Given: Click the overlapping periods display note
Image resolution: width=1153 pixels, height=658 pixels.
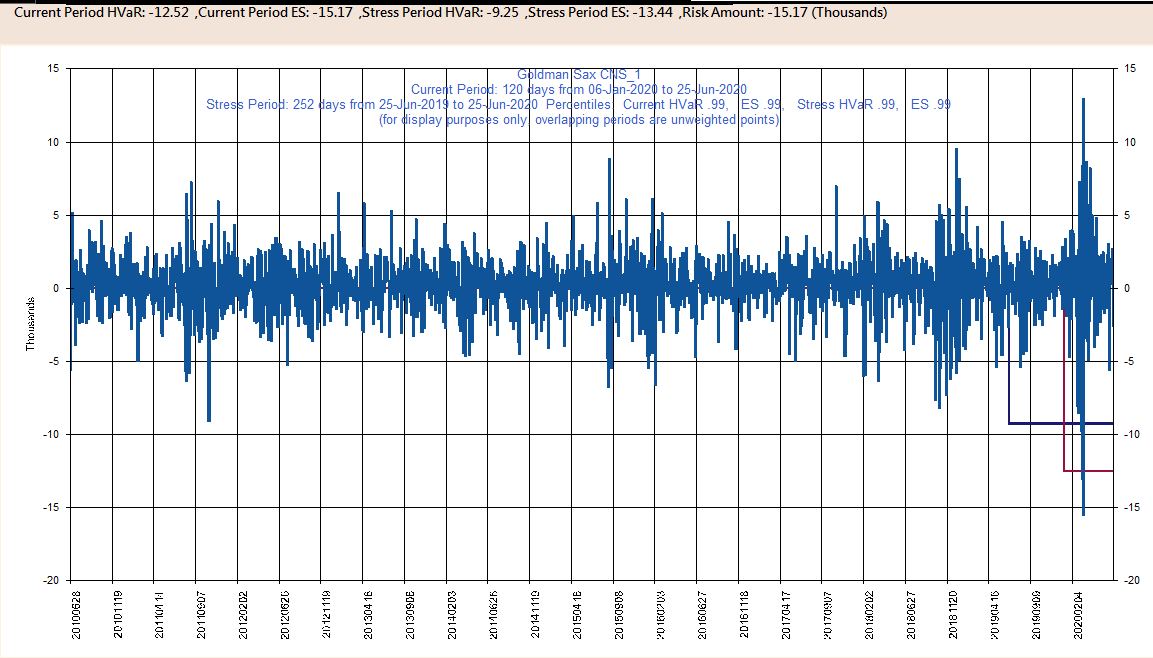Looking at the screenshot, I should click(578, 120).
